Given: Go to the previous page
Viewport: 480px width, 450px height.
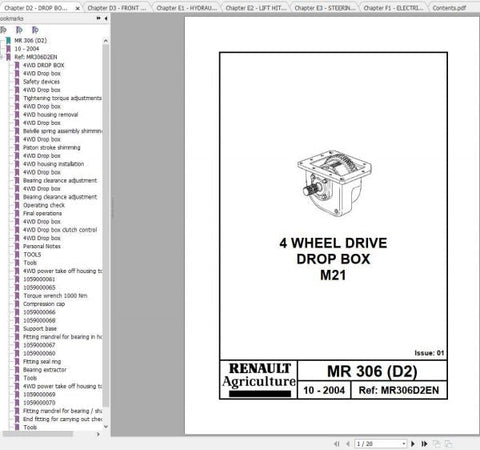Looking at the screenshot, I should point(348,444).
